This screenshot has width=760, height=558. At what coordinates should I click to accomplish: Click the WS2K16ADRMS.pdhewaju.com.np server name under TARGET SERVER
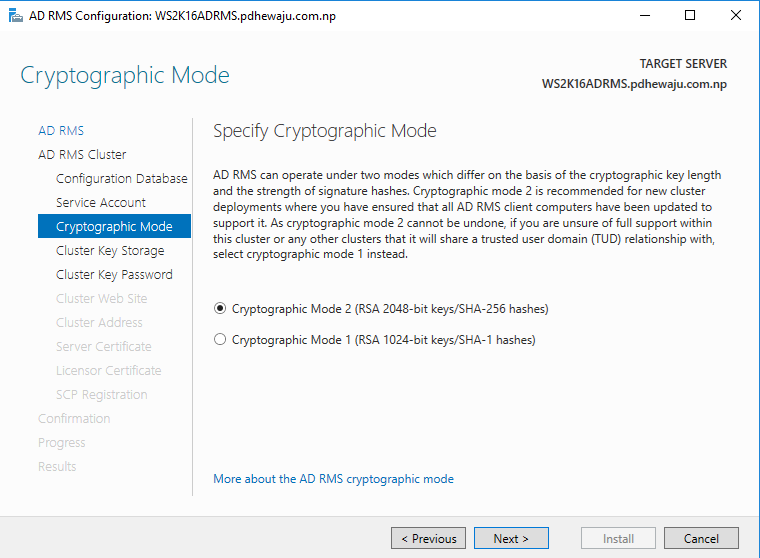click(x=634, y=84)
